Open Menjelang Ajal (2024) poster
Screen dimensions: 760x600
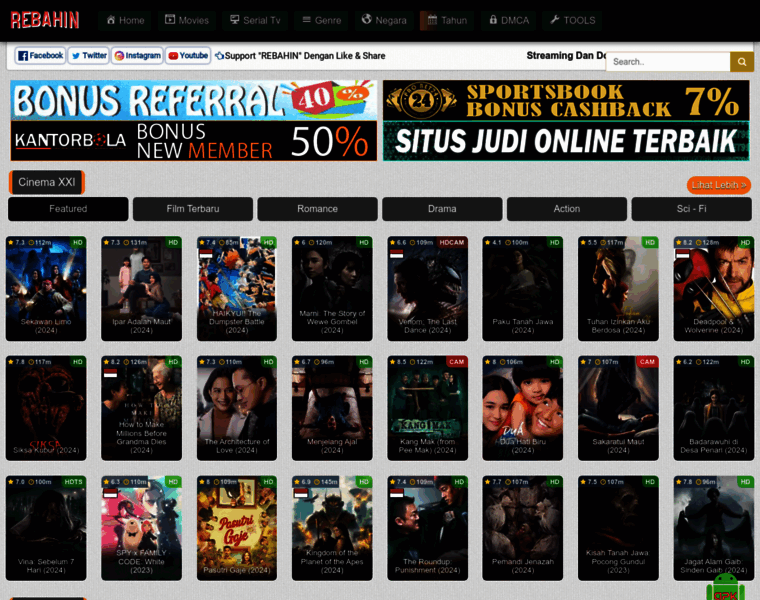(332, 409)
